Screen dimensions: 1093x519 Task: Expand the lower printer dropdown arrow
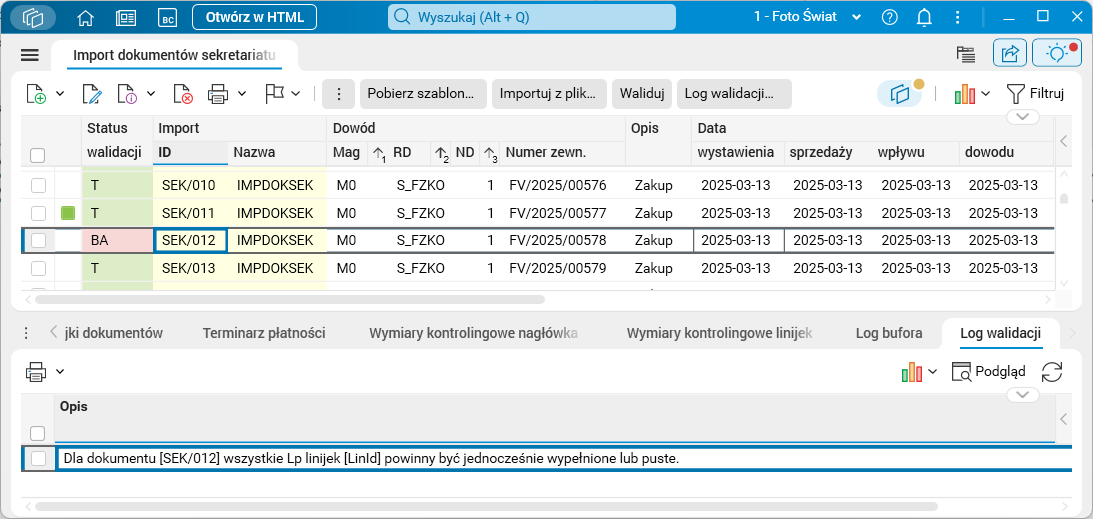click(60, 371)
